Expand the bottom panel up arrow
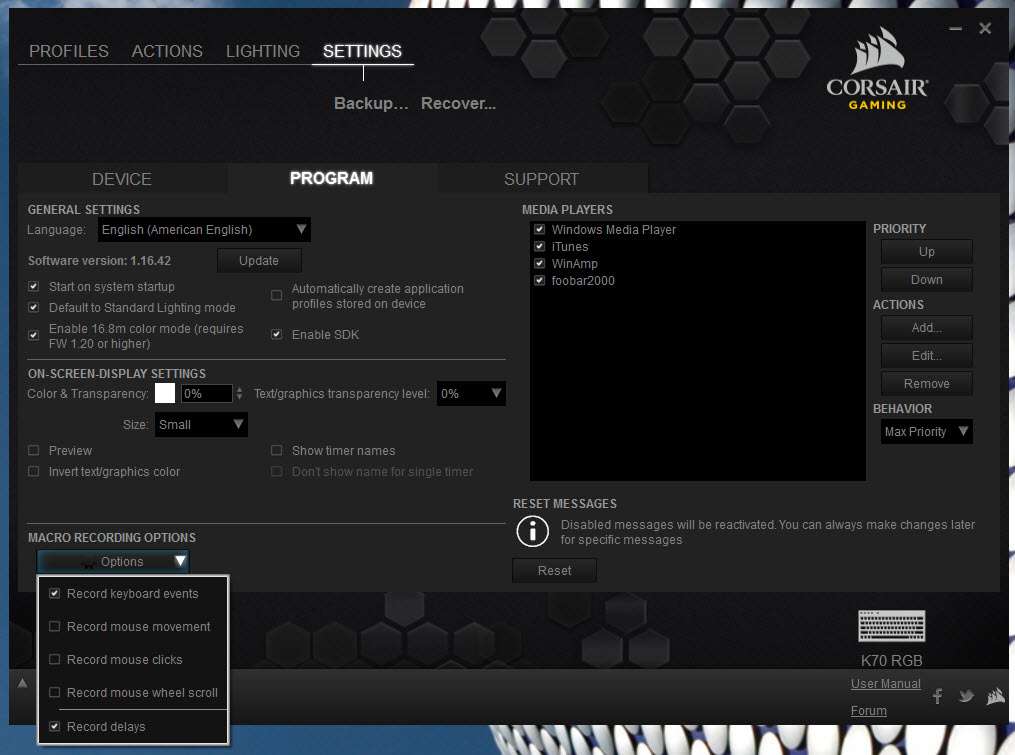This screenshot has width=1015, height=755. (23, 682)
